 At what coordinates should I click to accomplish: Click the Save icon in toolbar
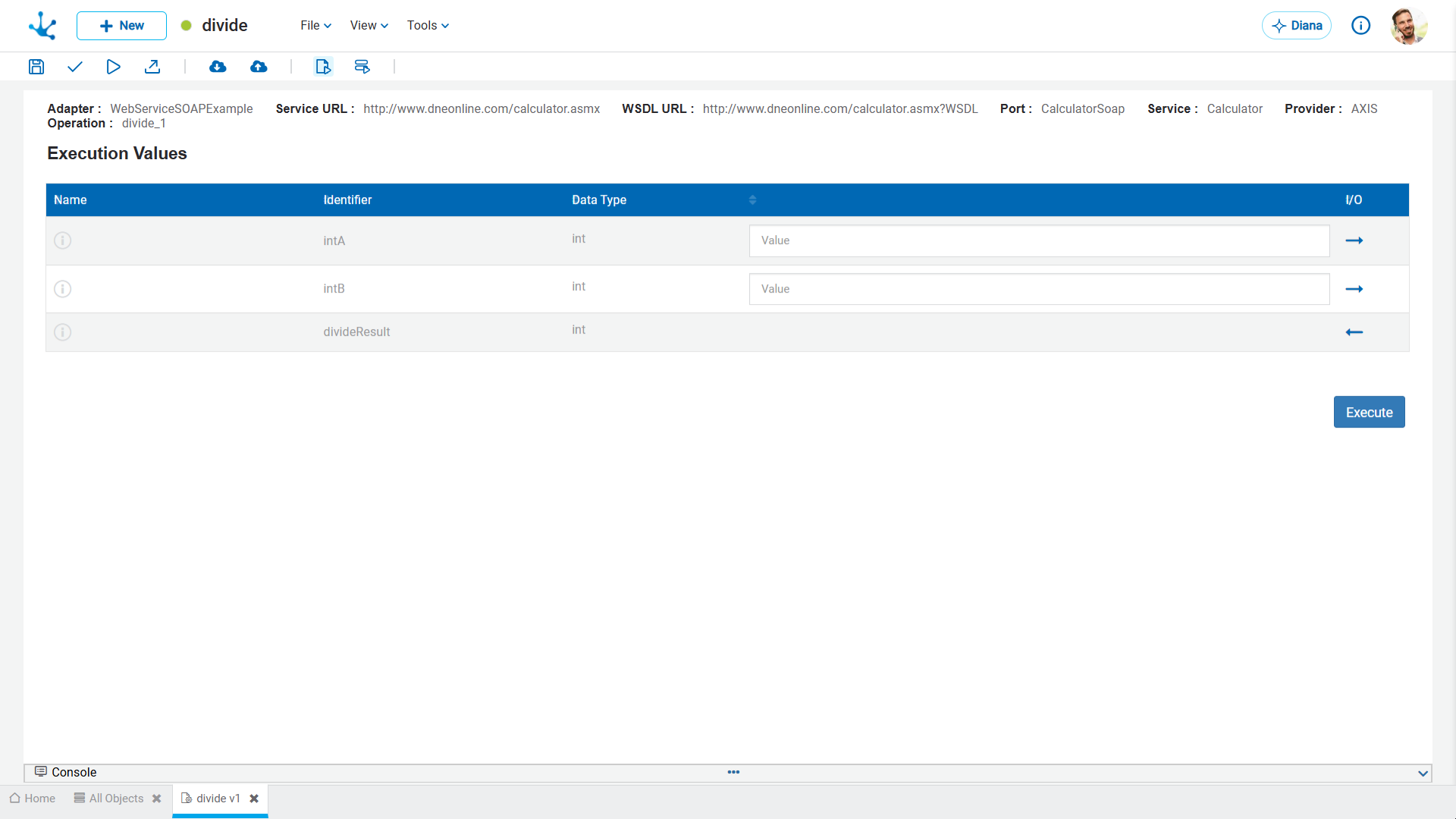tap(36, 67)
